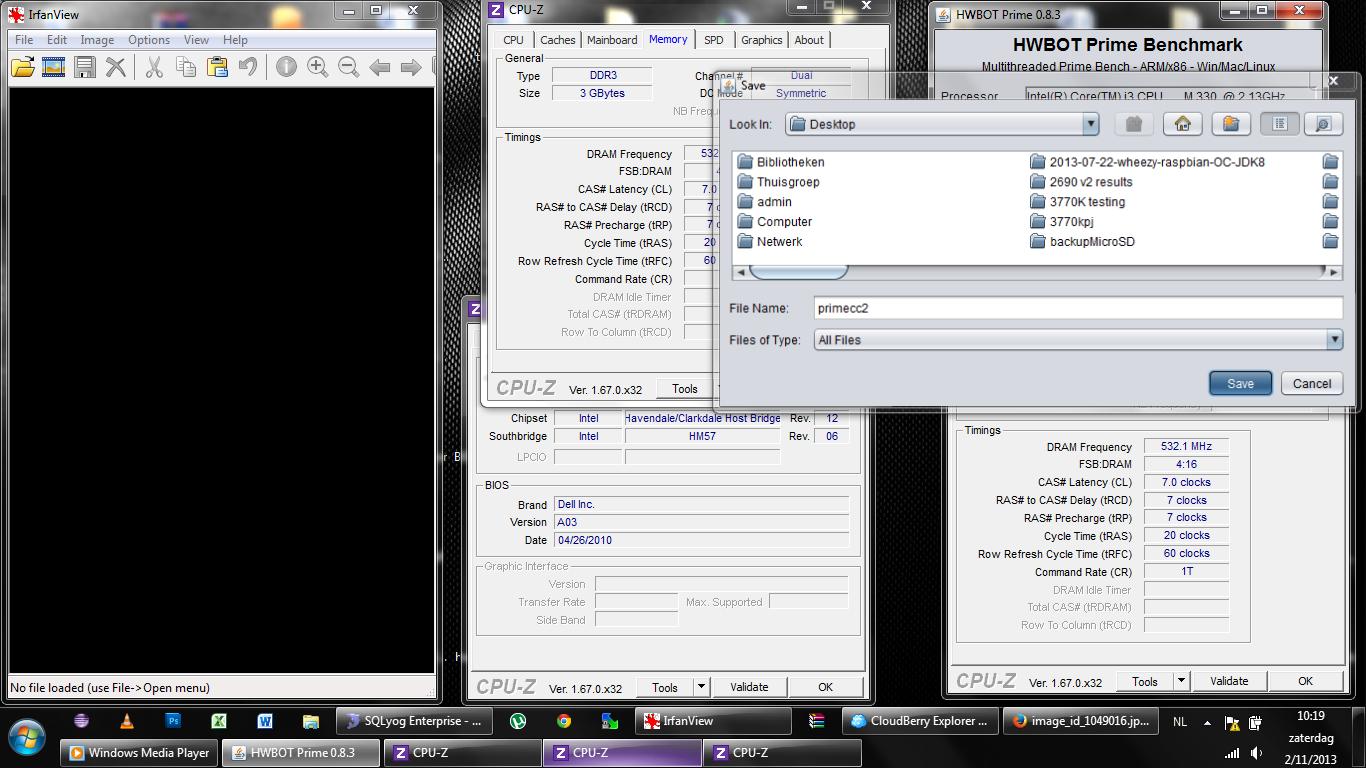Switch to About tab in CPU-Z
This screenshot has width=1366, height=768.
click(x=809, y=40)
